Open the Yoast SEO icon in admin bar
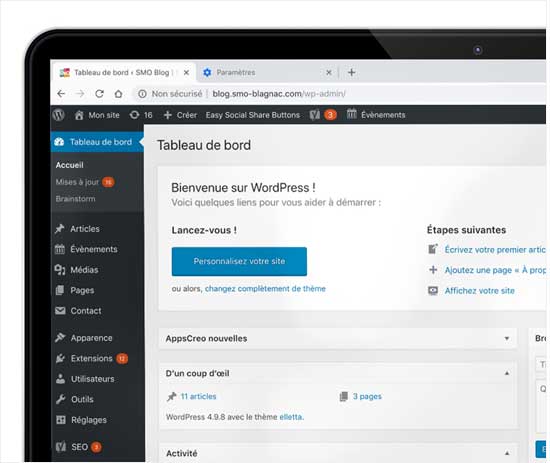 [315, 115]
